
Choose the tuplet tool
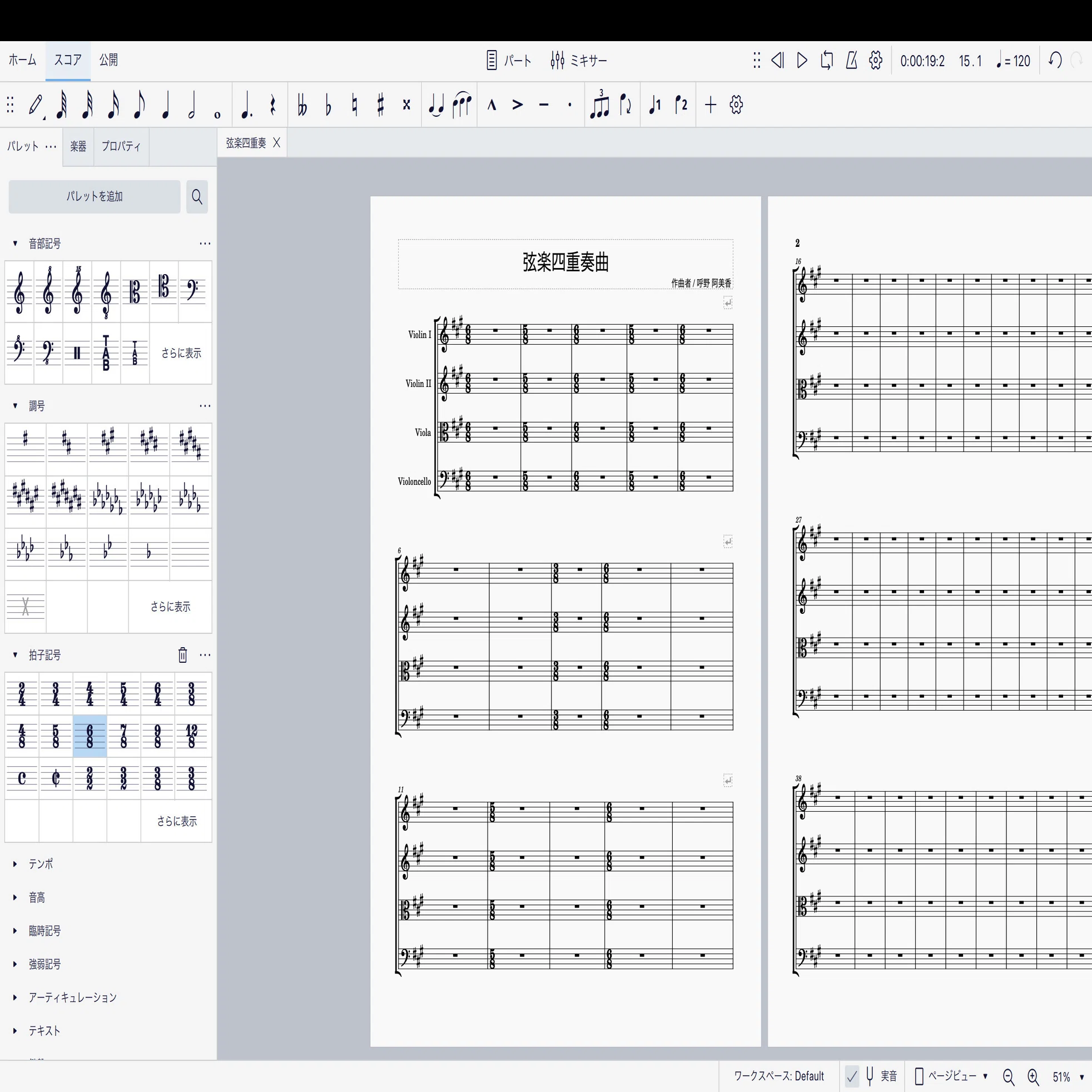pos(600,105)
